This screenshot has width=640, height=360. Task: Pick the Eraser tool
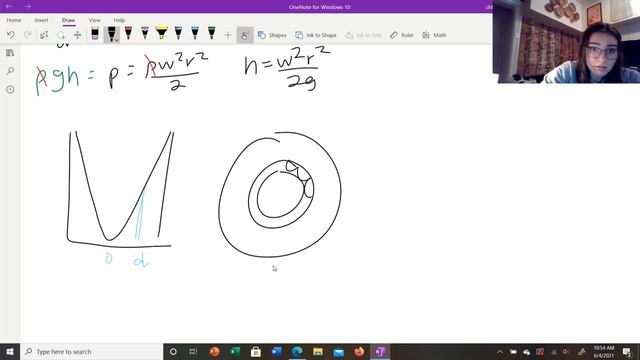(x=95, y=33)
